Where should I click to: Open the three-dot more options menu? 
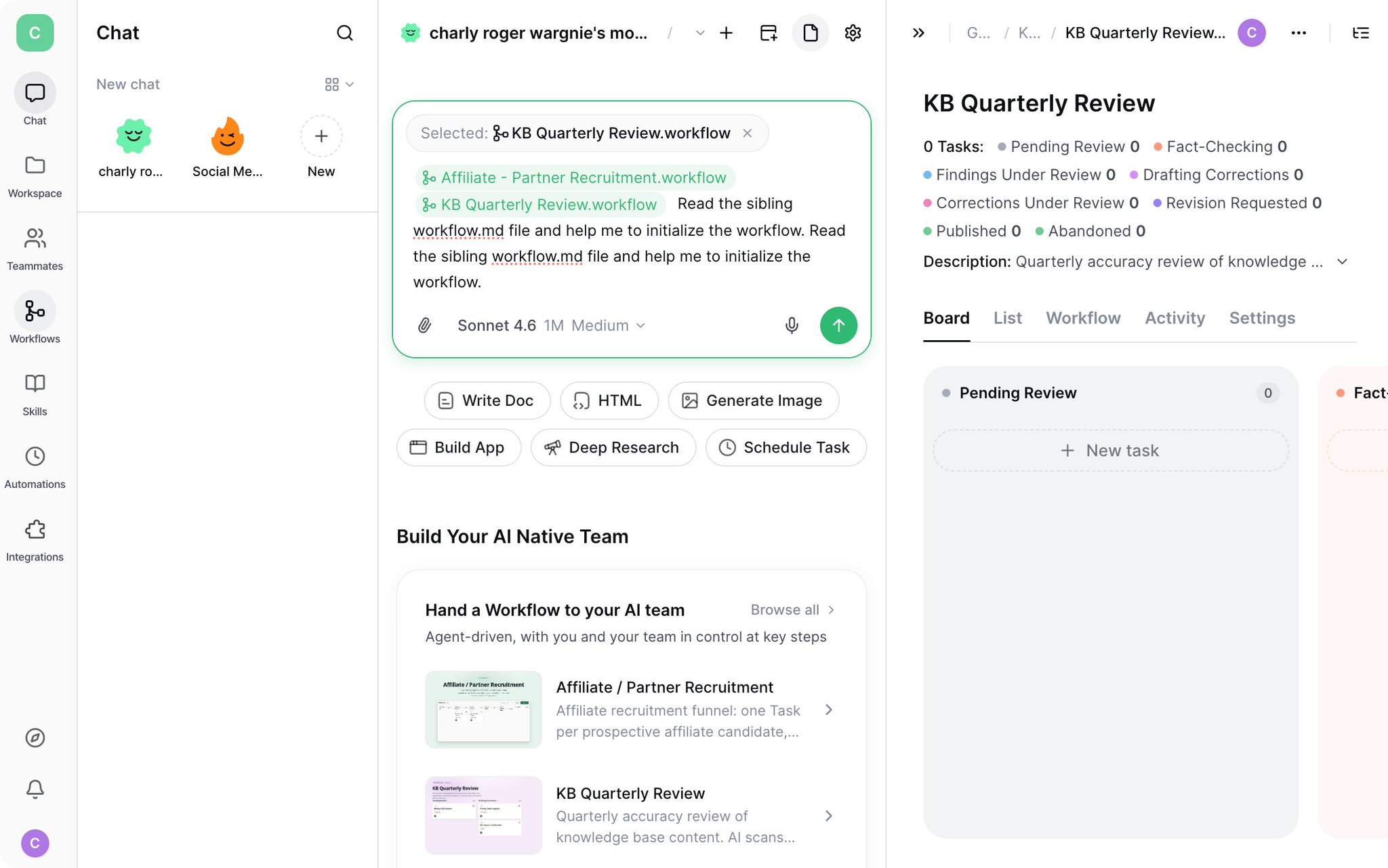tap(1298, 33)
